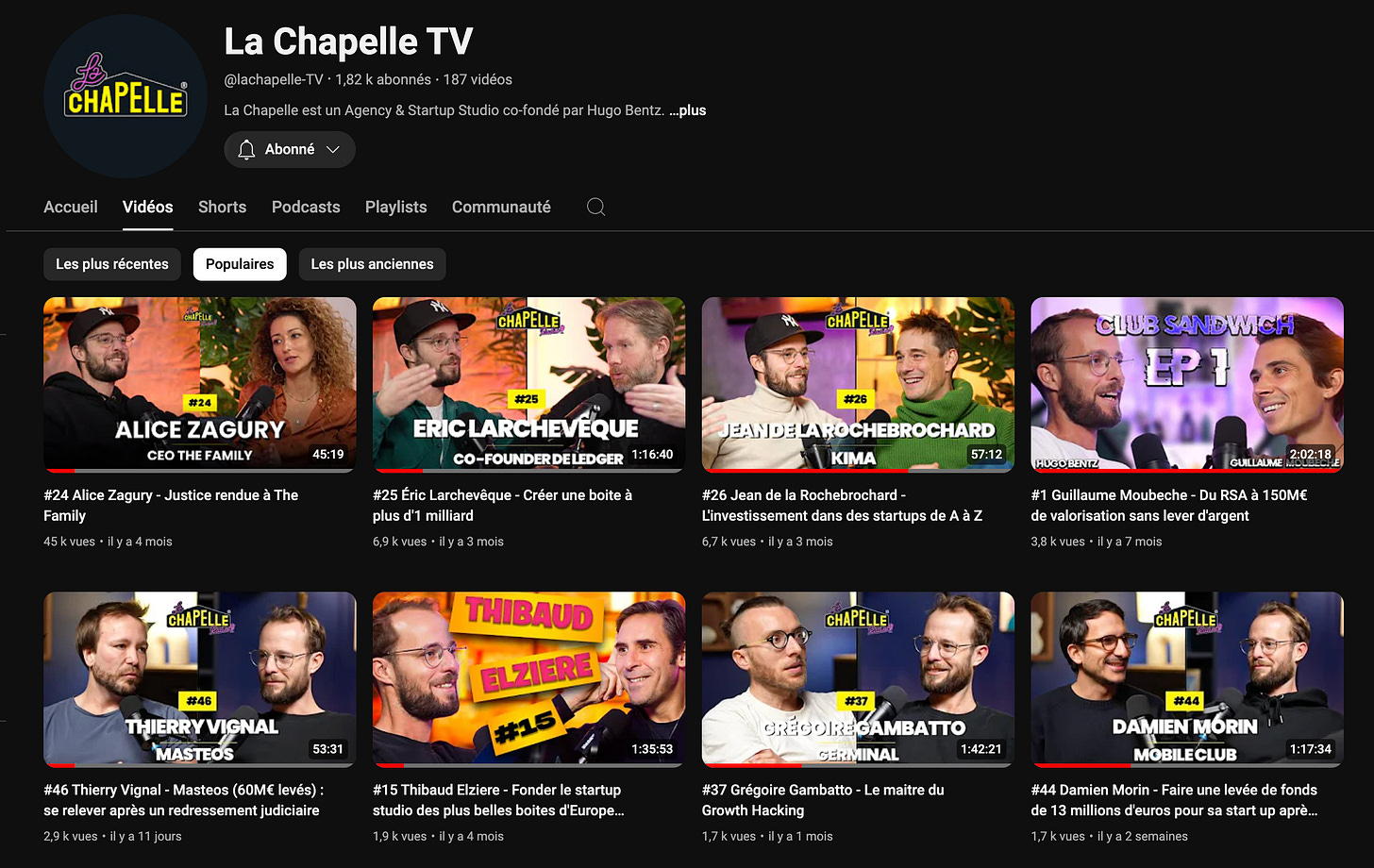The image size is (1374, 868).
Task: Click the 45:19 duration badge
Action: (x=328, y=455)
